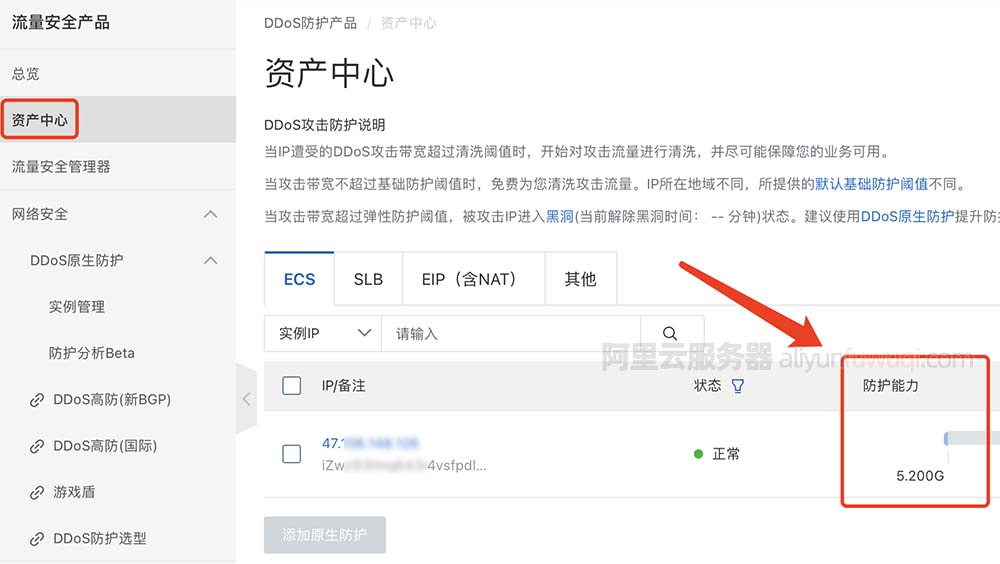The height and width of the screenshot is (564, 1000).
Task: Switch to the EIP（含NAT）tab
Action: pos(469,279)
